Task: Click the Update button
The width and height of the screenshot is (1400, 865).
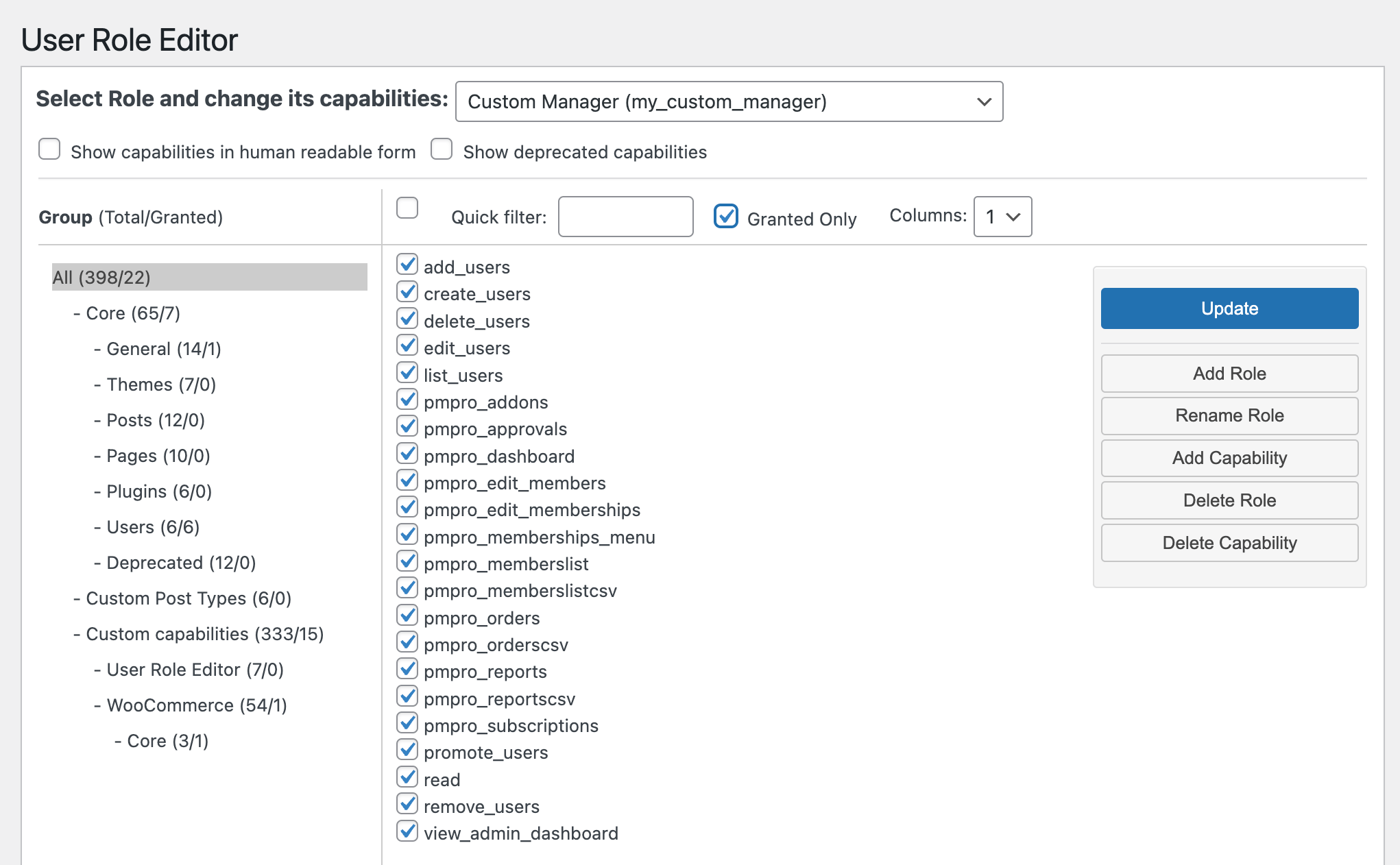Action: click(x=1229, y=308)
